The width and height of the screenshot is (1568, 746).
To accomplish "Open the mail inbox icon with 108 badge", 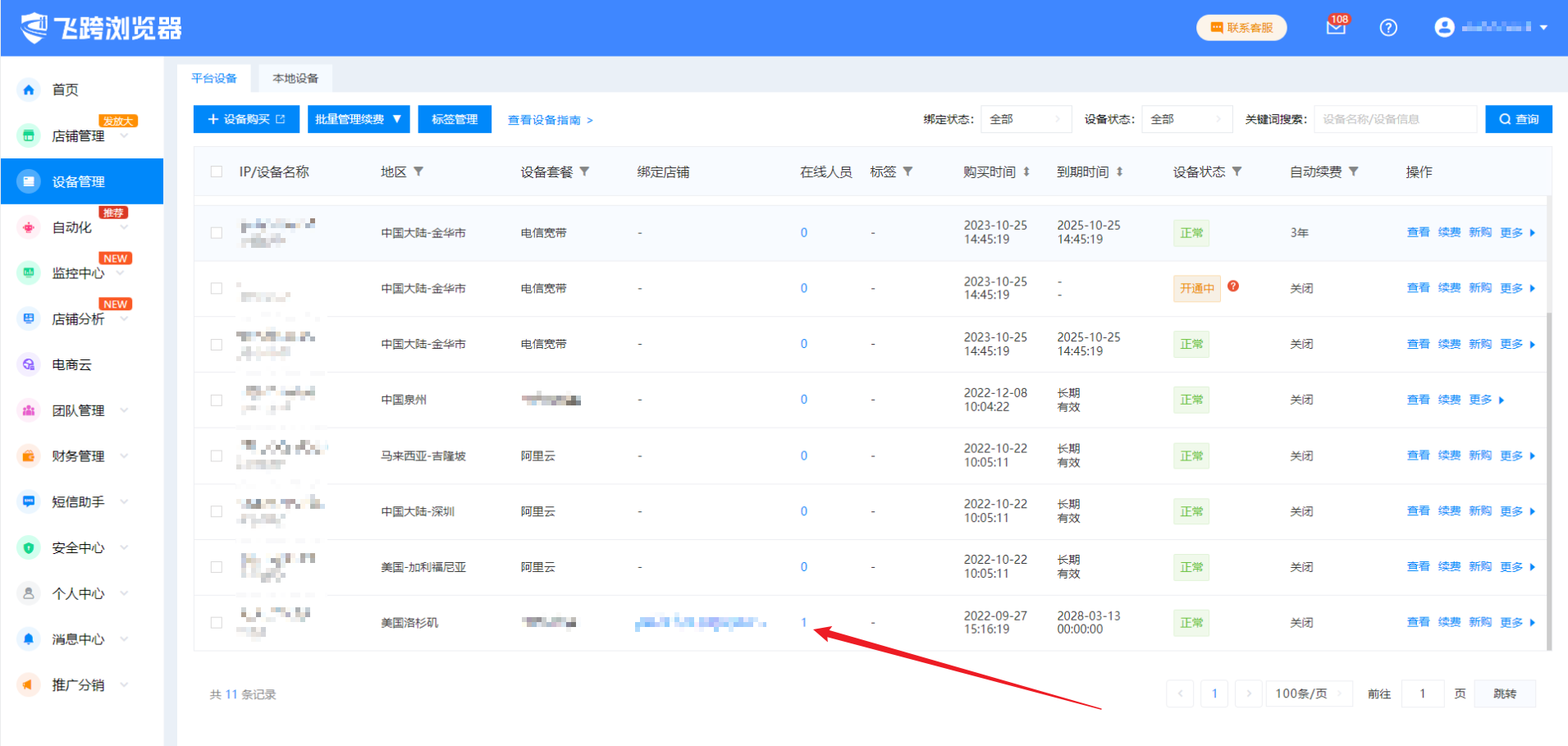I will click(1335, 27).
